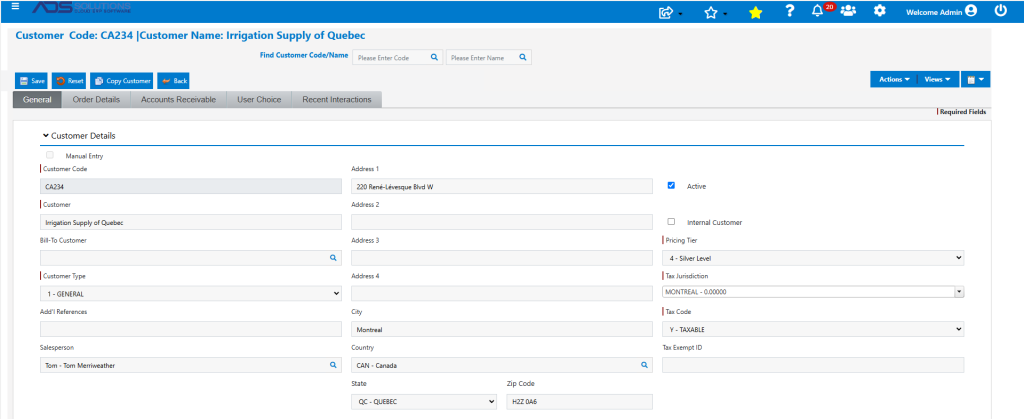Search by customer code magnifier icon

[x=434, y=57]
